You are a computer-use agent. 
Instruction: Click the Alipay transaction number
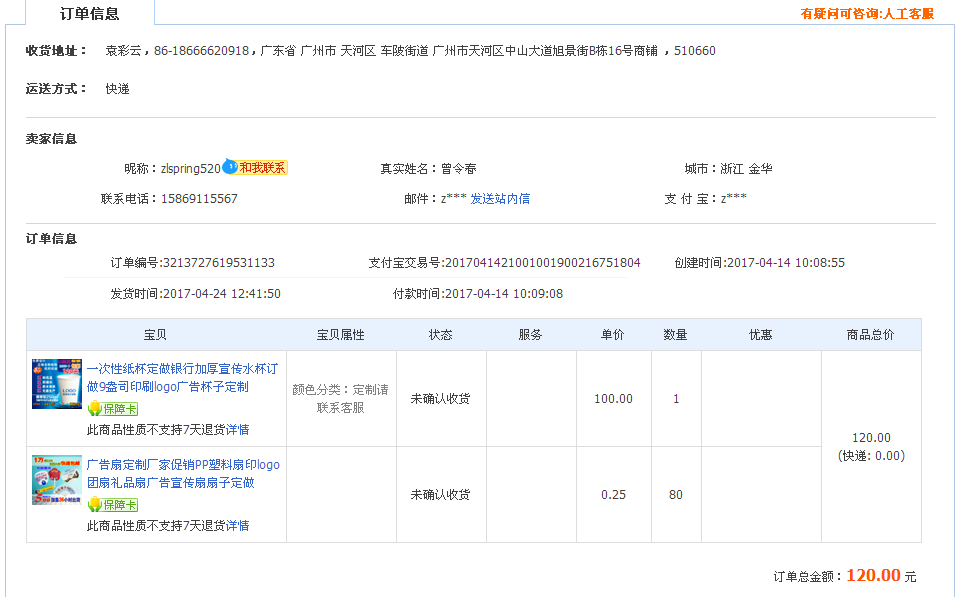pos(542,263)
